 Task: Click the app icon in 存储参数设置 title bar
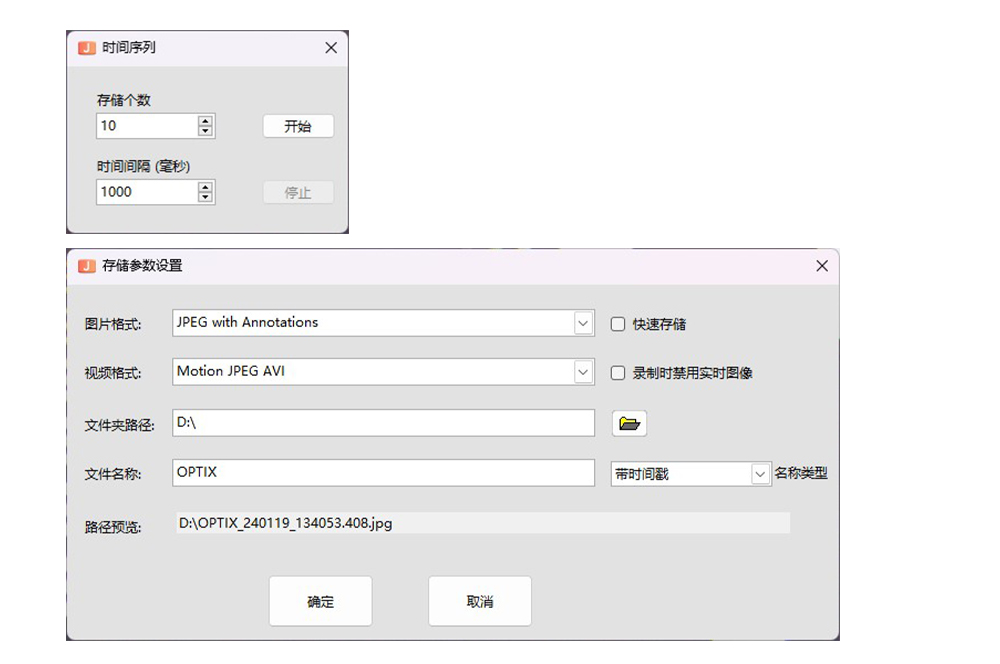click(x=86, y=266)
